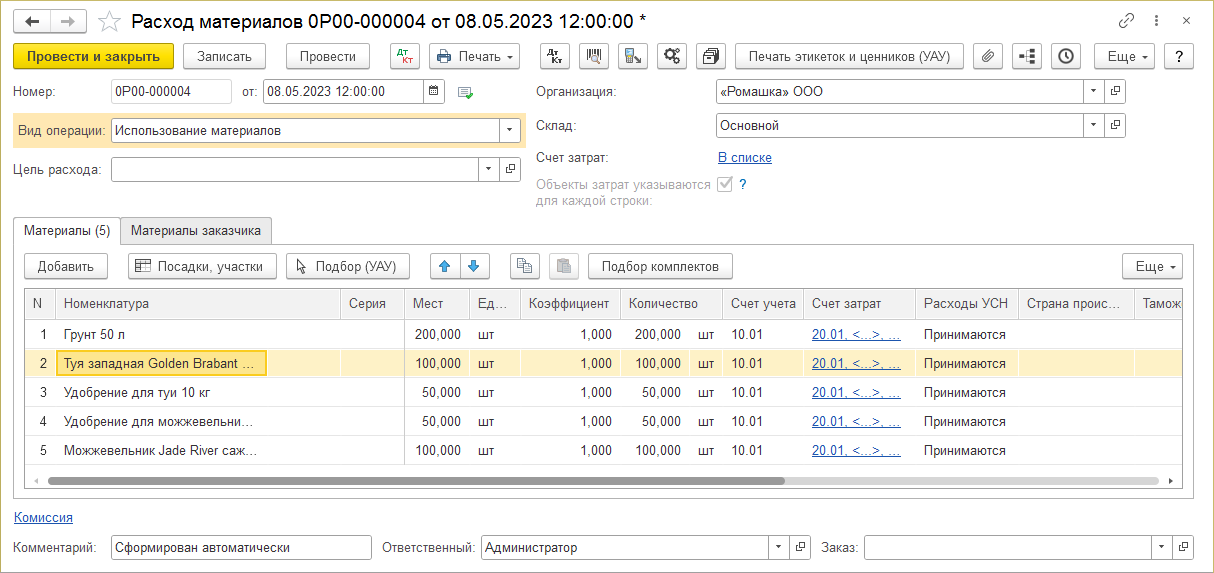This screenshot has width=1214, height=573.
Task: Open the Комиссия link
Action: pos(43,518)
